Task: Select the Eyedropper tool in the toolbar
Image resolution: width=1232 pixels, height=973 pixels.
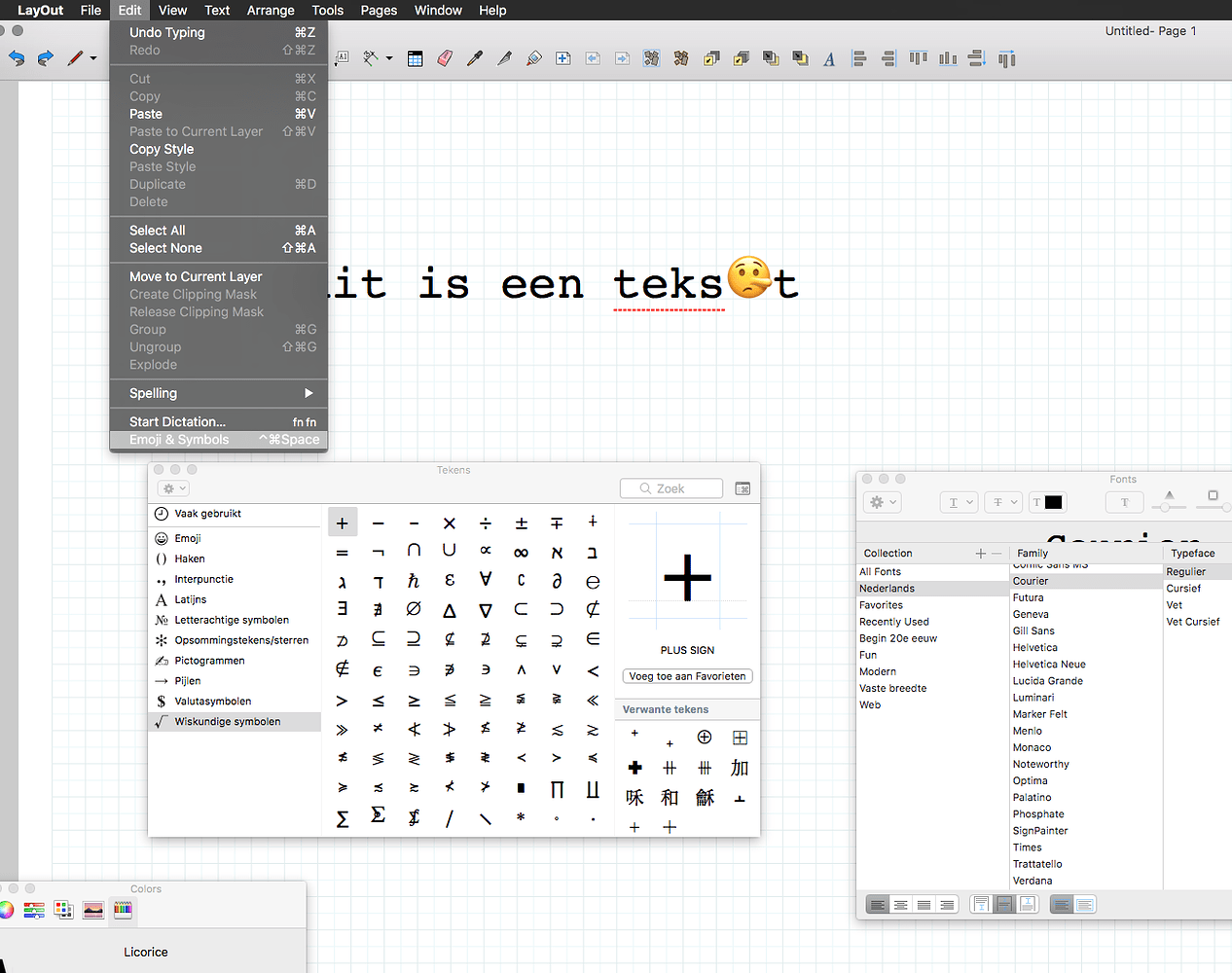Action: (475, 58)
